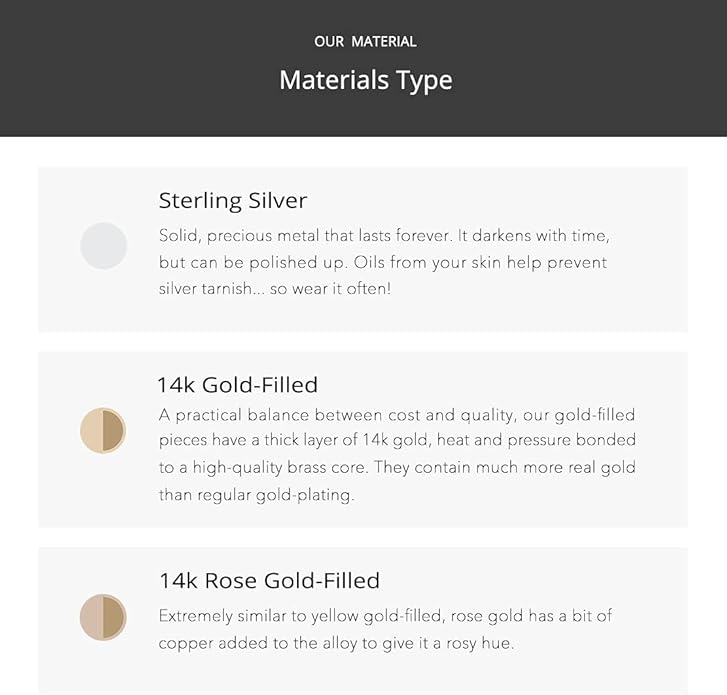
Task: Click text 'so wear it often!'
Action: click(331, 289)
